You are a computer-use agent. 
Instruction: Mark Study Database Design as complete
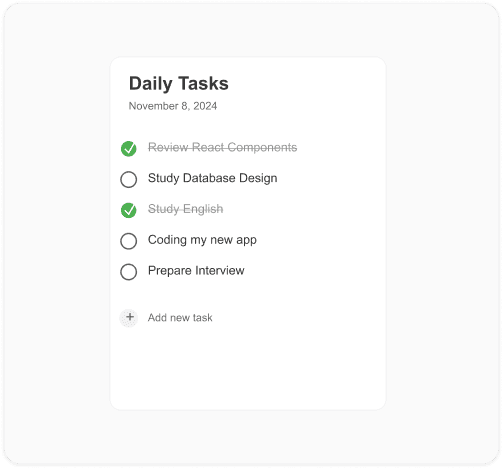coord(129,179)
